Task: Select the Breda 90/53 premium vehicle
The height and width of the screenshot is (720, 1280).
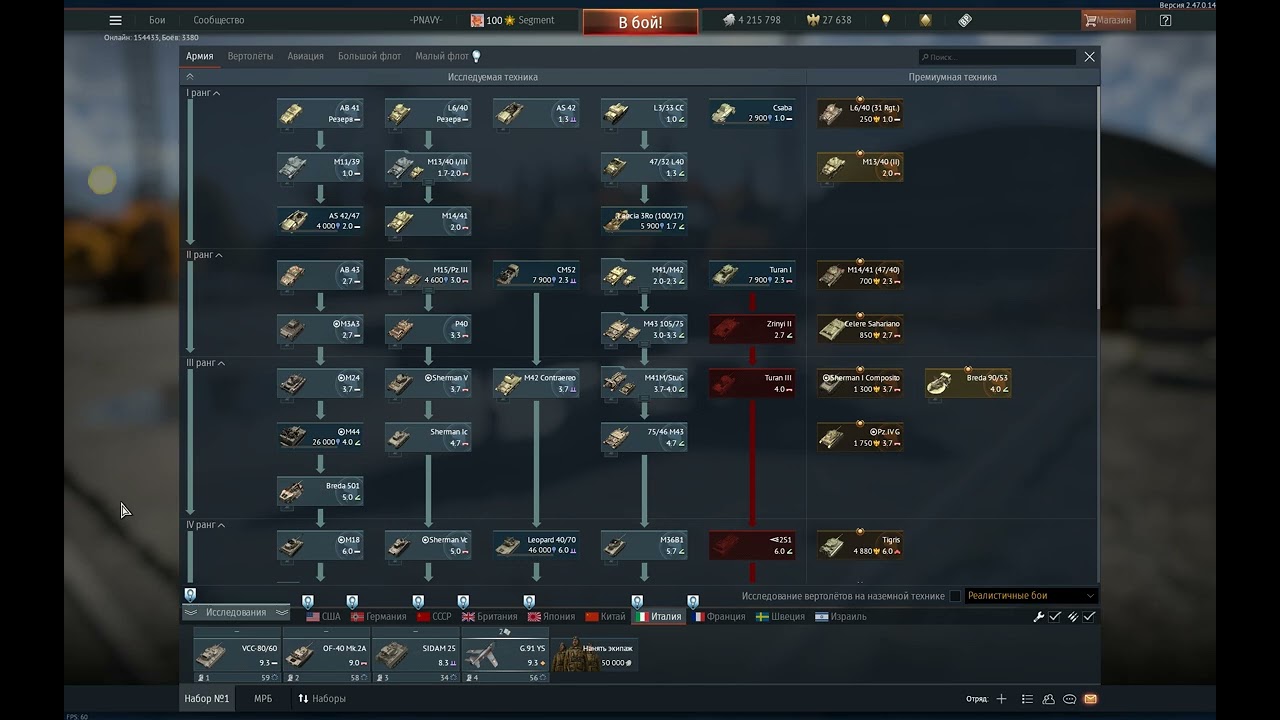Action: pos(968,384)
